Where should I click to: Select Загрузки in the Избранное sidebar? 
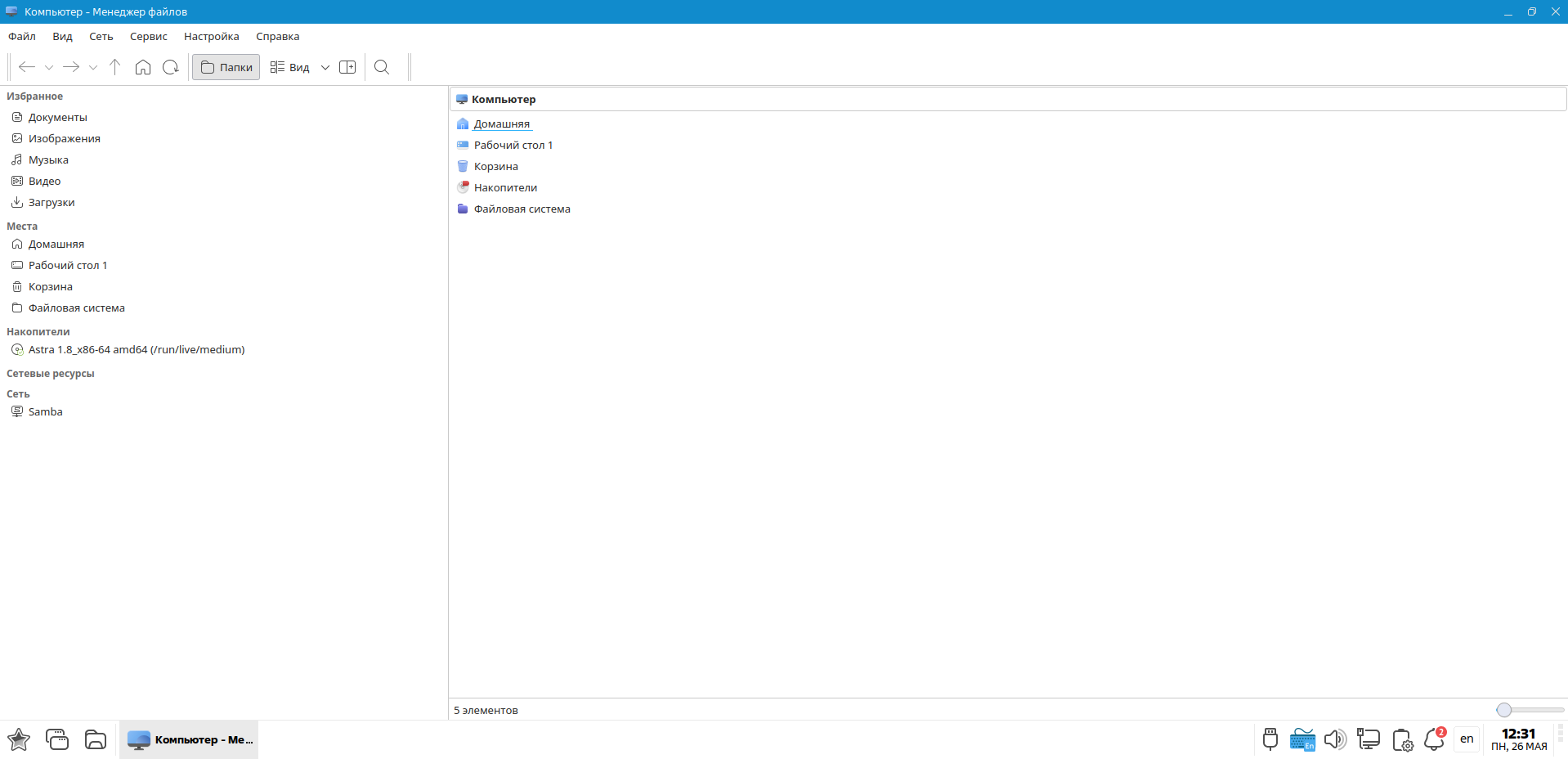click(52, 202)
